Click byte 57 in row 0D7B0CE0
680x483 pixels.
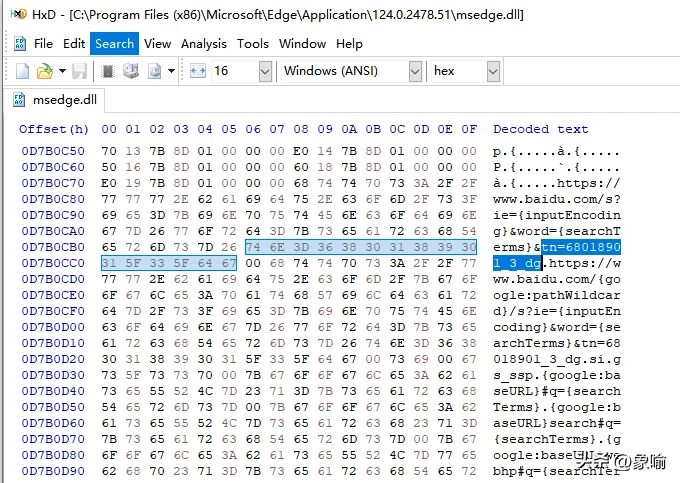(325, 295)
